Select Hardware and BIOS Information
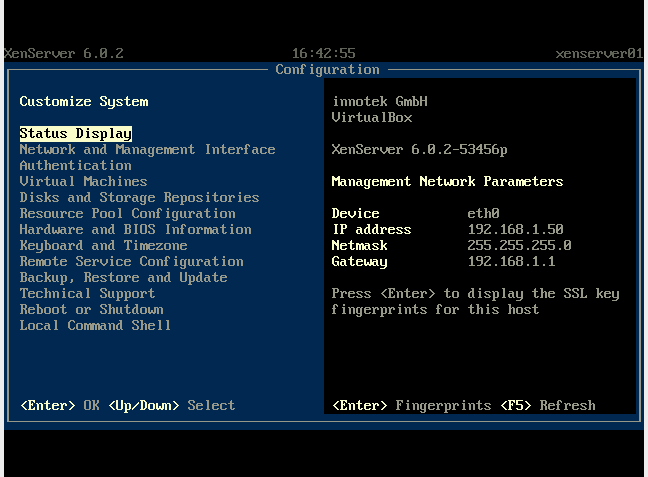The height and width of the screenshot is (477, 648). (x=135, y=229)
